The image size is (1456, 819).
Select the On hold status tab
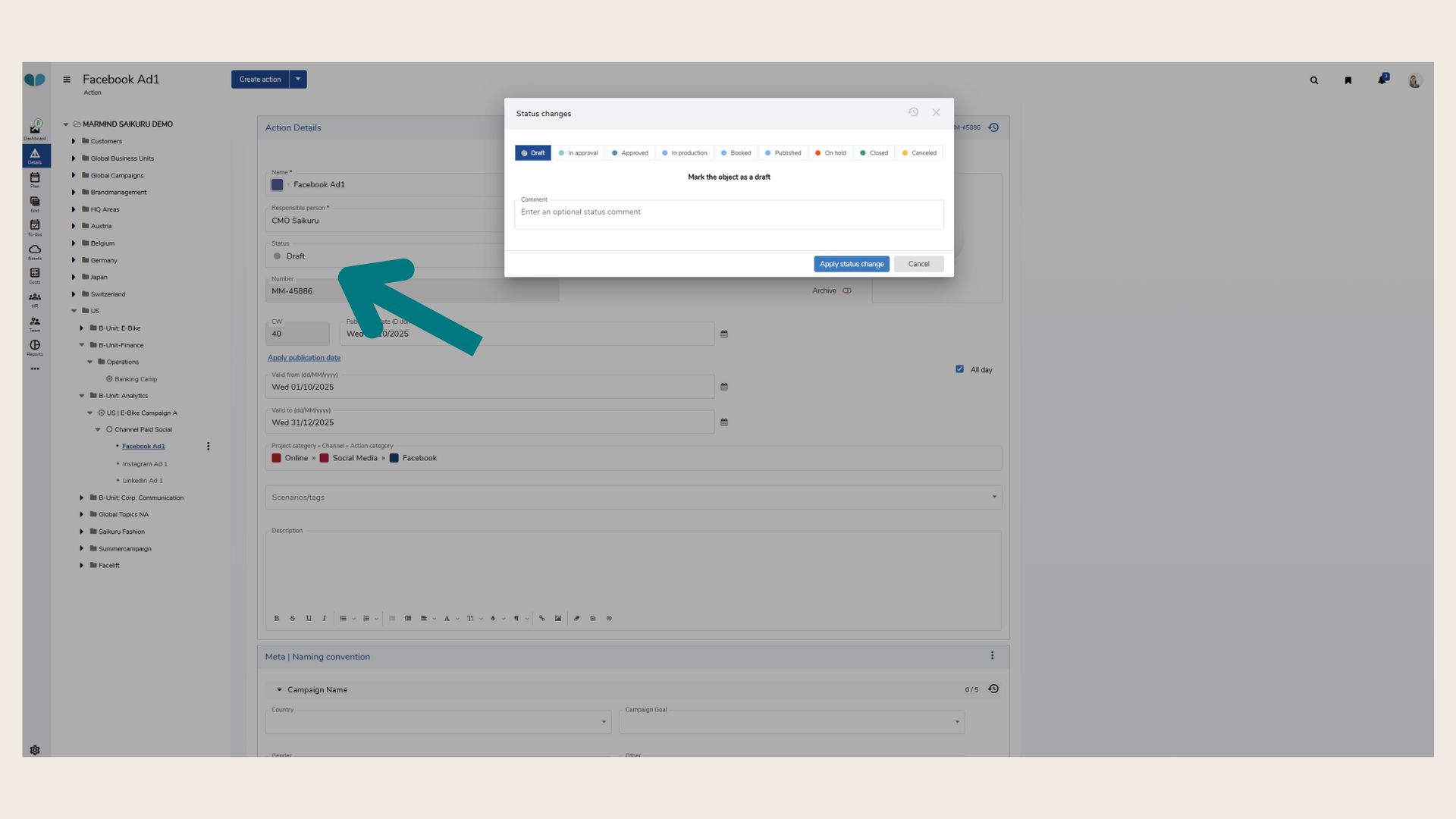[830, 153]
